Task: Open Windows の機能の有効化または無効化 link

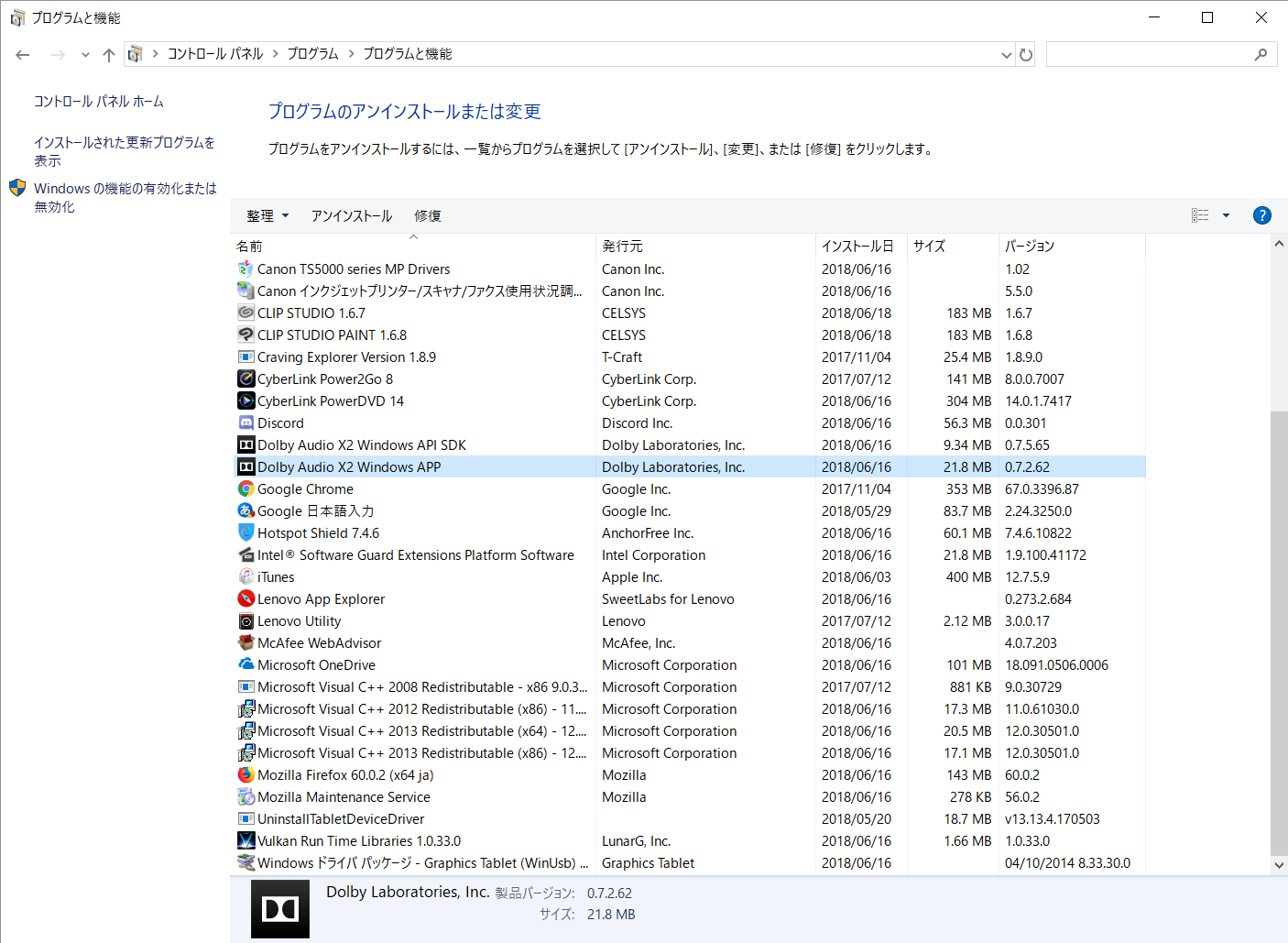Action: pyautogui.click(x=126, y=197)
